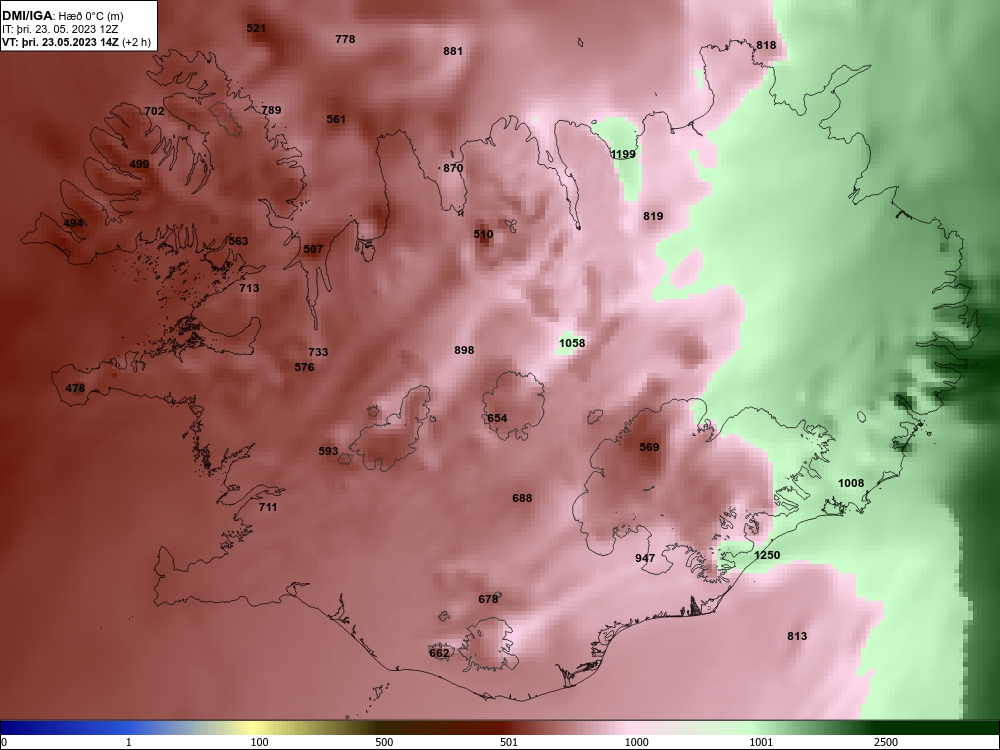1000x750 pixels.
Task: Select the map value 819
Action: tap(653, 216)
